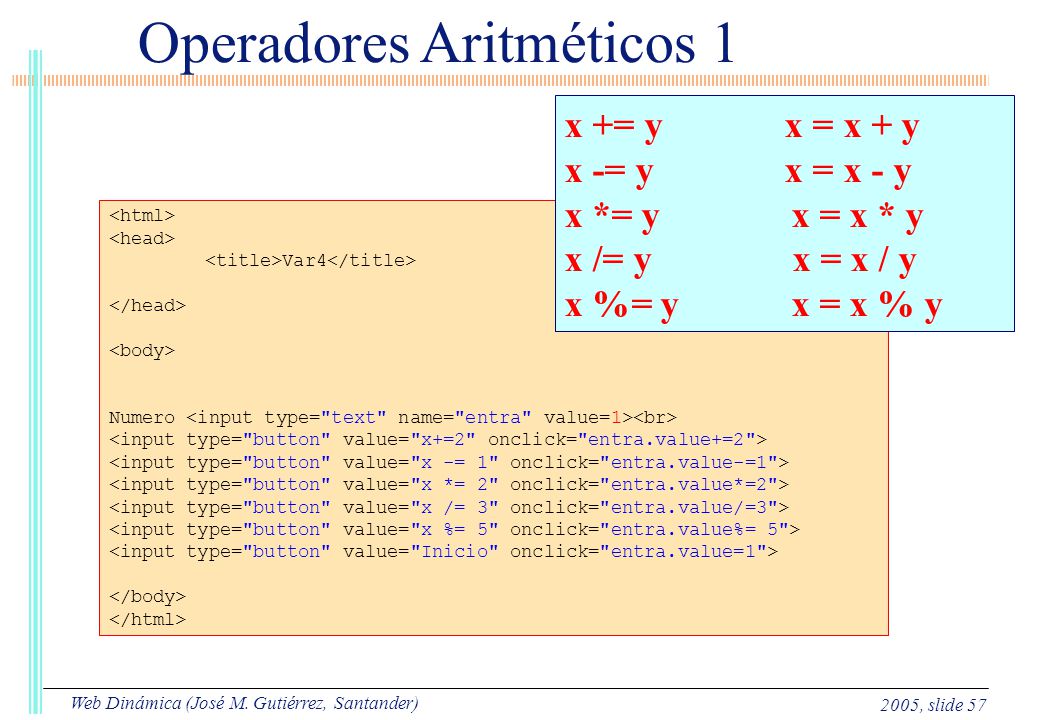
Task: Click the 'x -= y' expression
Action: 609,172
